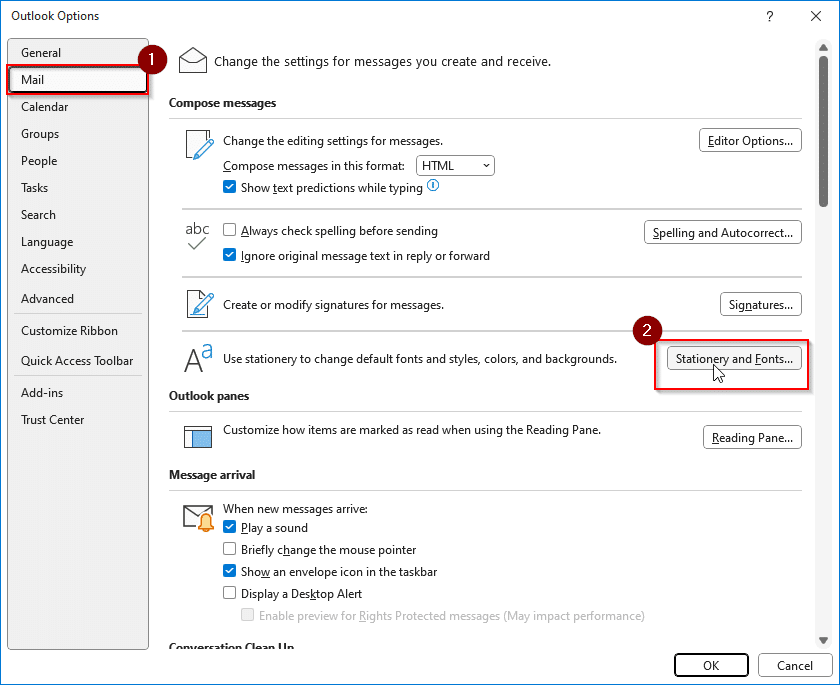The width and height of the screenshot is (840, 685).
Task: Click Cancel to discard changes
Action: pos(794,665)
